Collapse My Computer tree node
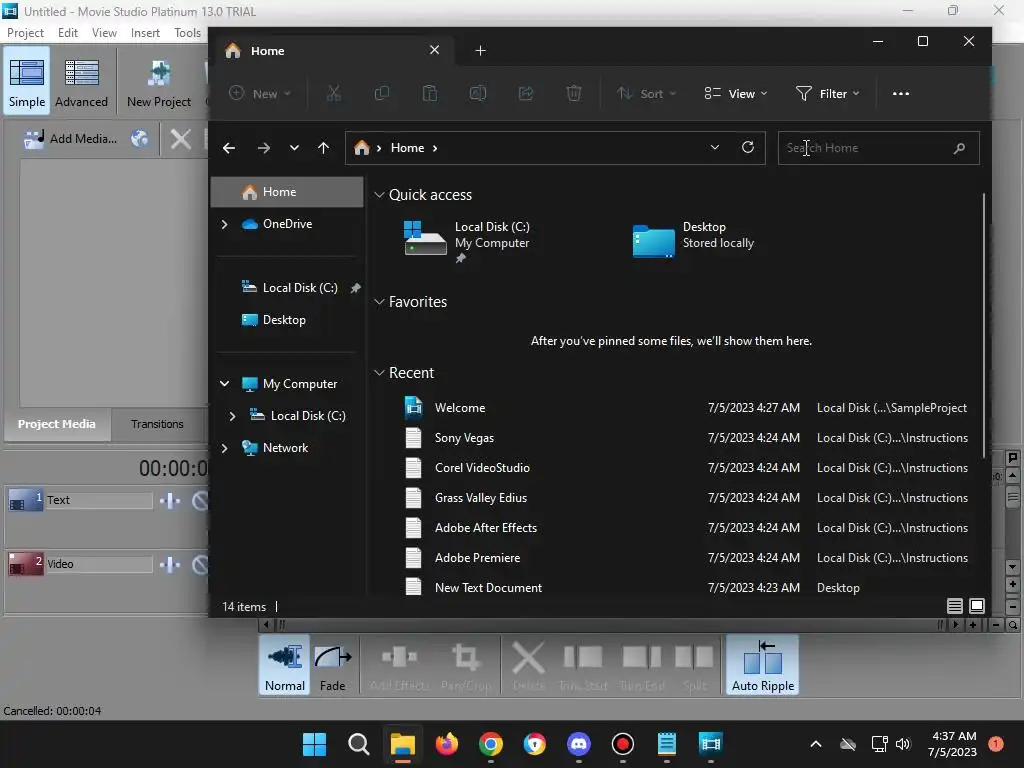Viewport: 1024px width, 768px height. (x=225, y=384)
